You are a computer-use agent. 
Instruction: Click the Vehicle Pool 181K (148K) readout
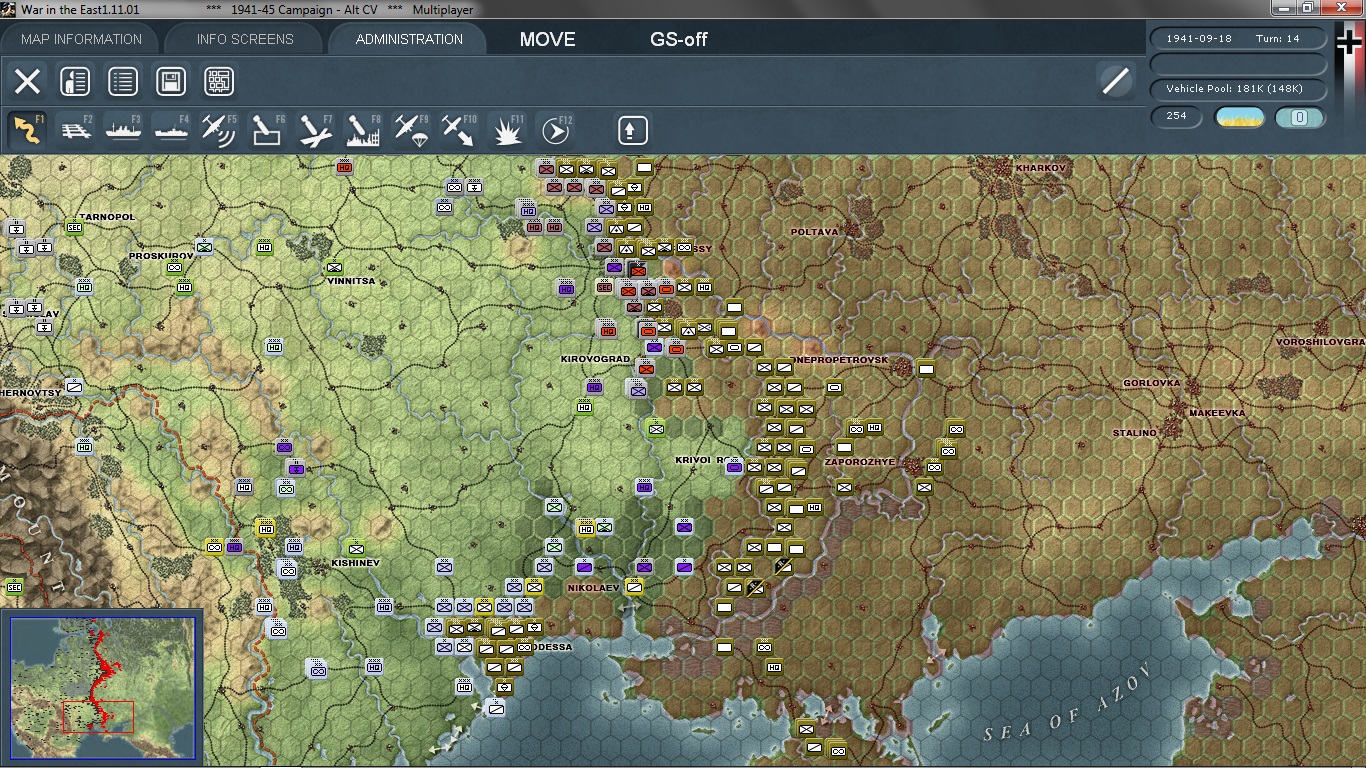tap(1239, 89)
